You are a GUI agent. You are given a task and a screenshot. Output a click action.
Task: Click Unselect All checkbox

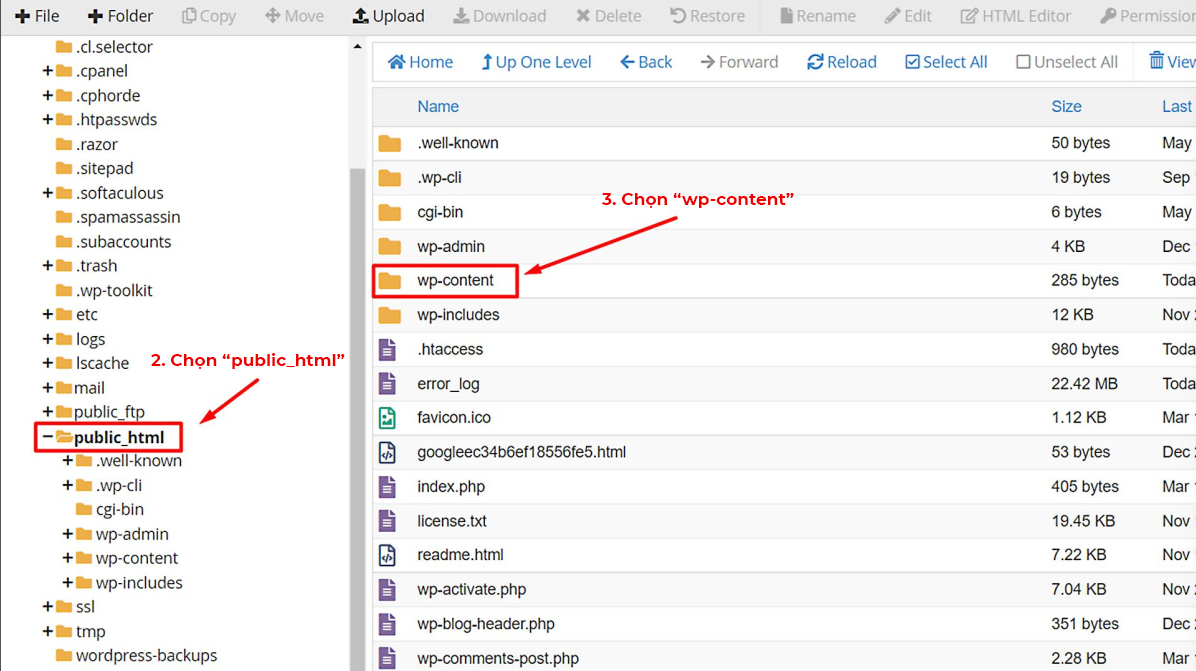point(1067,62)
